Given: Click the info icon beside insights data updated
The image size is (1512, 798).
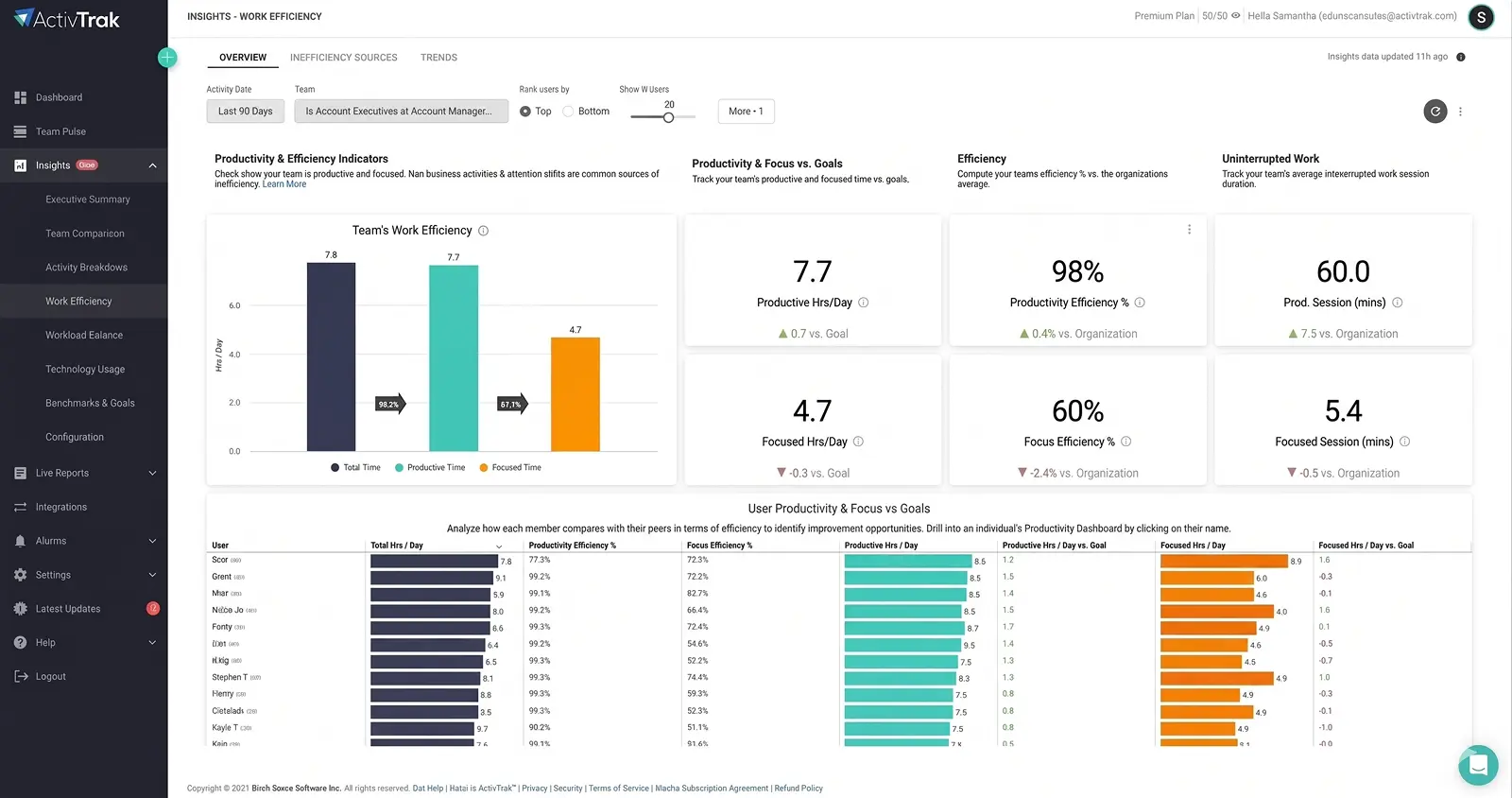Looking at the screenshot, I should (1460, 57).
